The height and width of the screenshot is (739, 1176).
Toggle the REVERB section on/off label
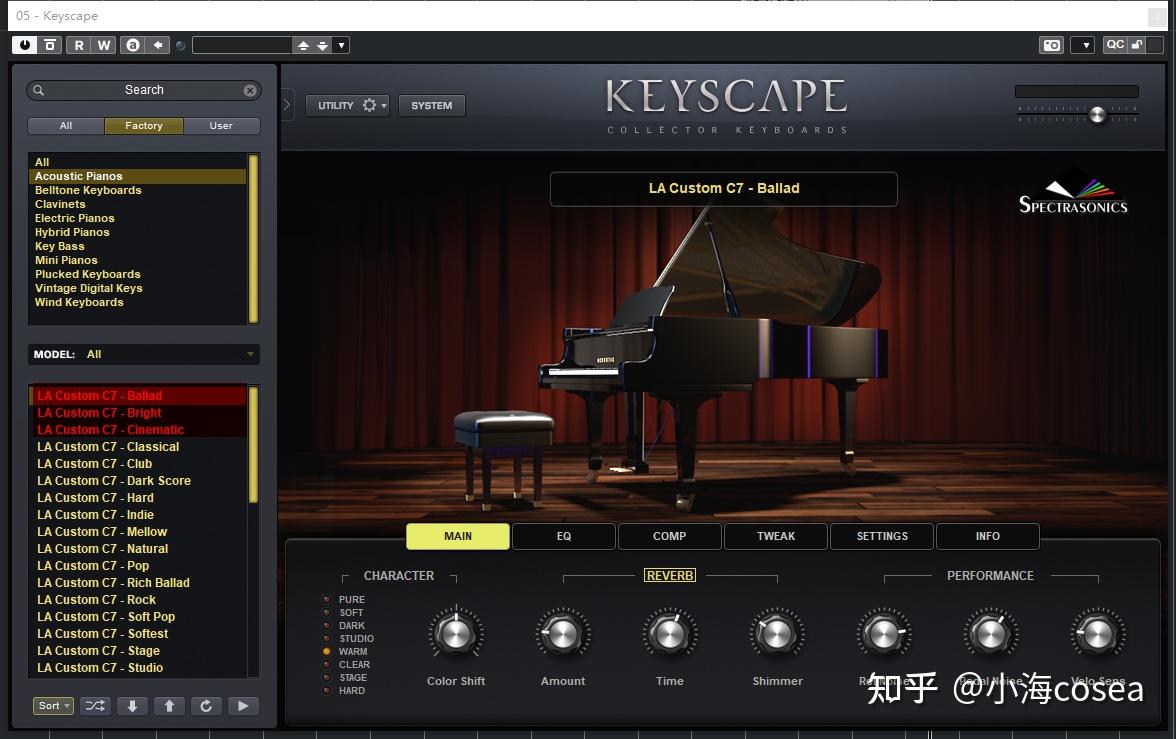coord(670,575)
